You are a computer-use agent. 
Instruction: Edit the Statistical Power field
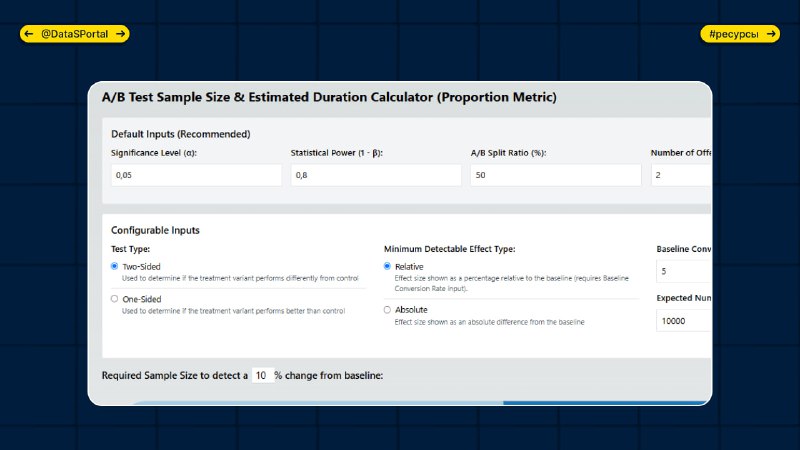coord(376,175)
